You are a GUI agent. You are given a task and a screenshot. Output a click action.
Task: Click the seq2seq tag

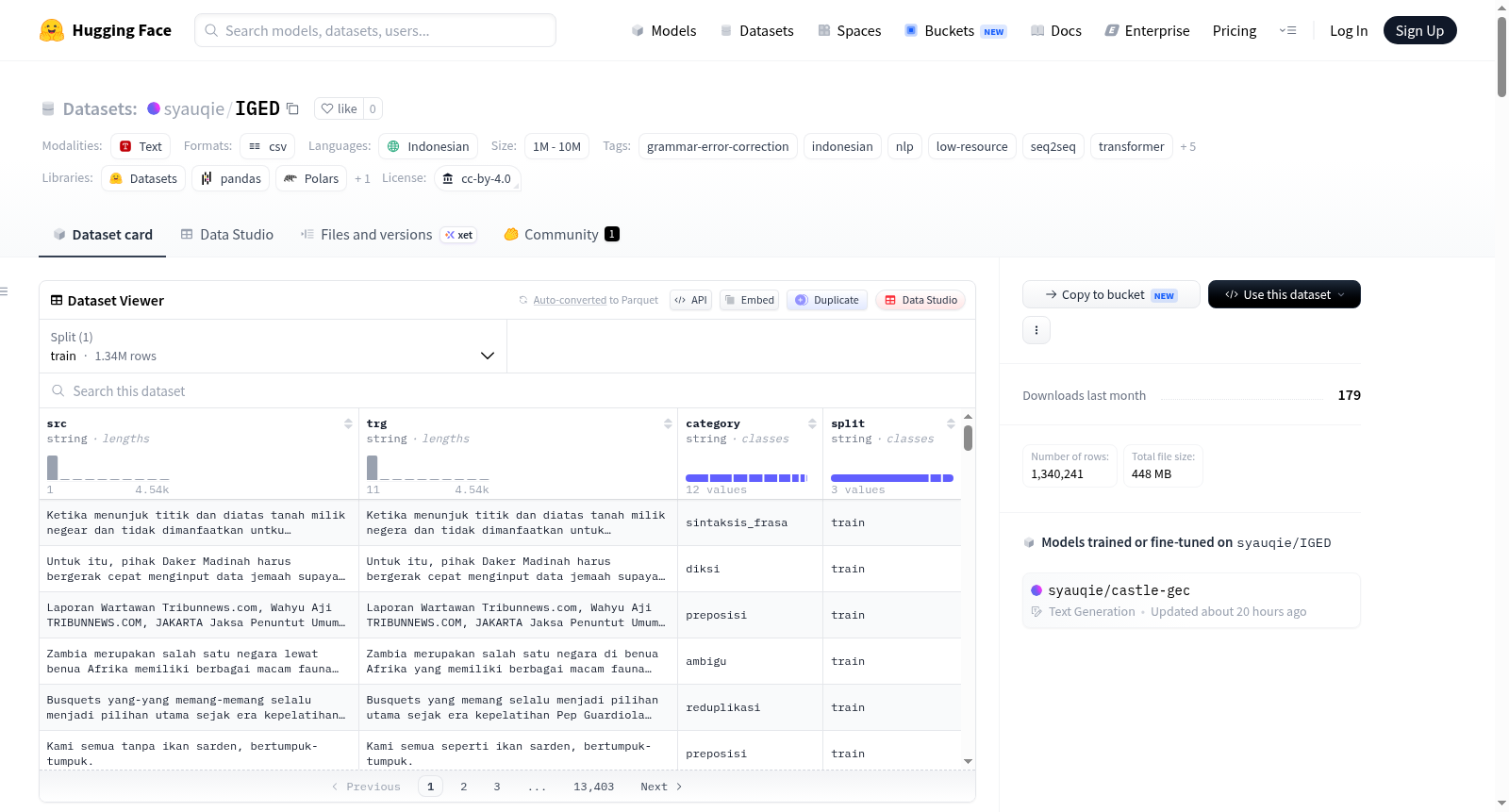(x=1053, y=146)
